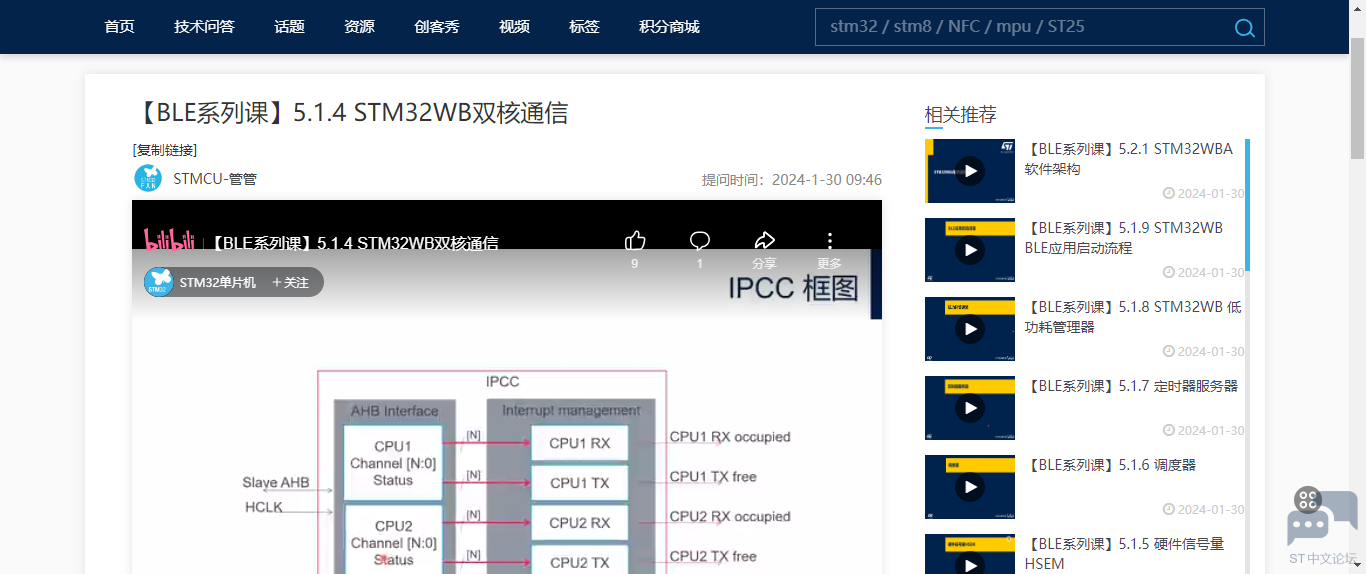Viewport: 1366px width, 574px height.
Task: Follow channel with ＋关注 button
Action: pyautogui.click(x=290, y=283)
